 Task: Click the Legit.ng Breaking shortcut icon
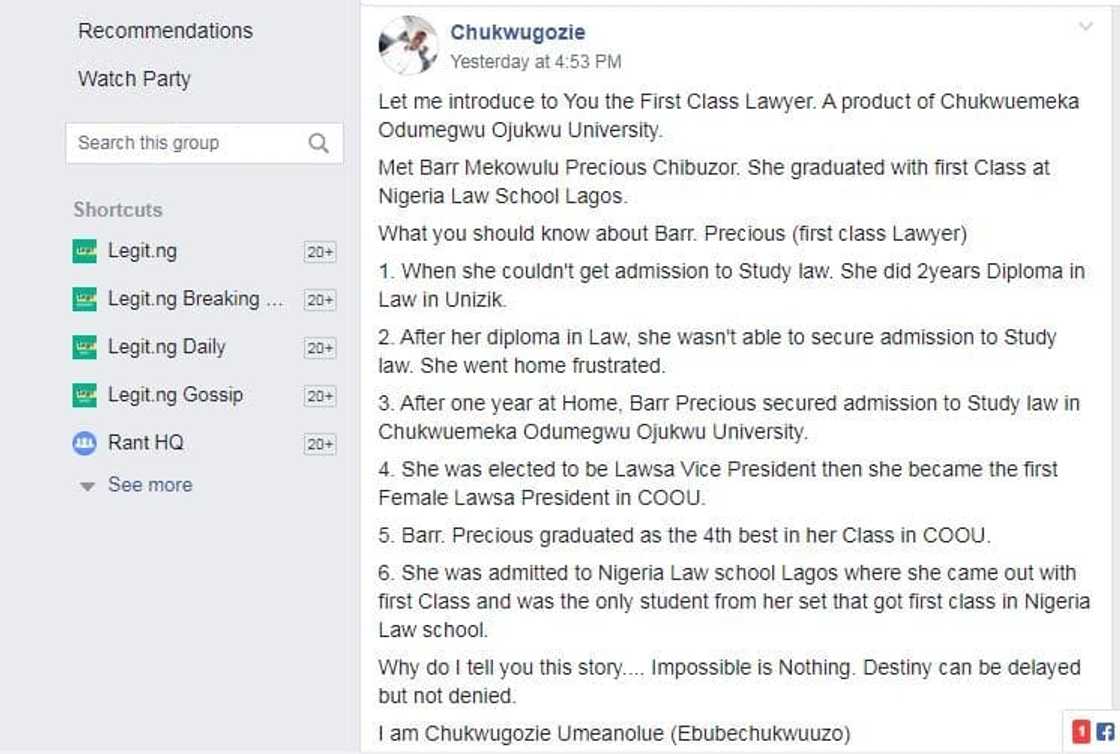[85, 299]
